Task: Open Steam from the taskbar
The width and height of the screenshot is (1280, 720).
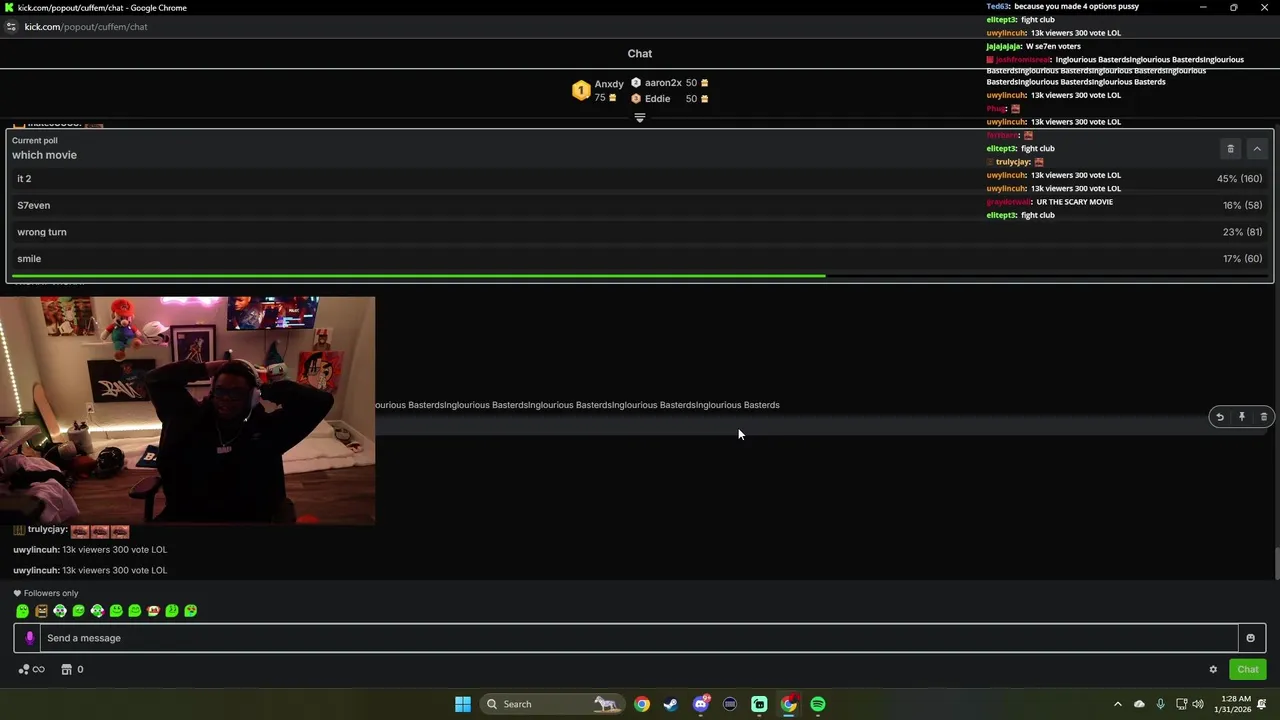Action: [671, 704]
